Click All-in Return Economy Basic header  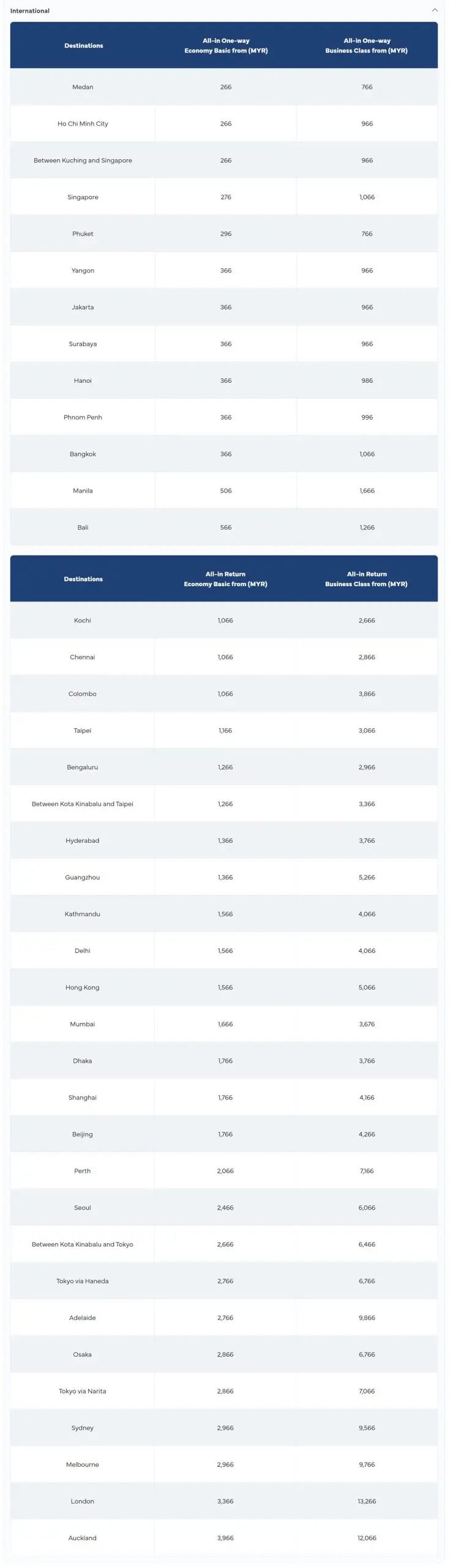coord(225,579)
